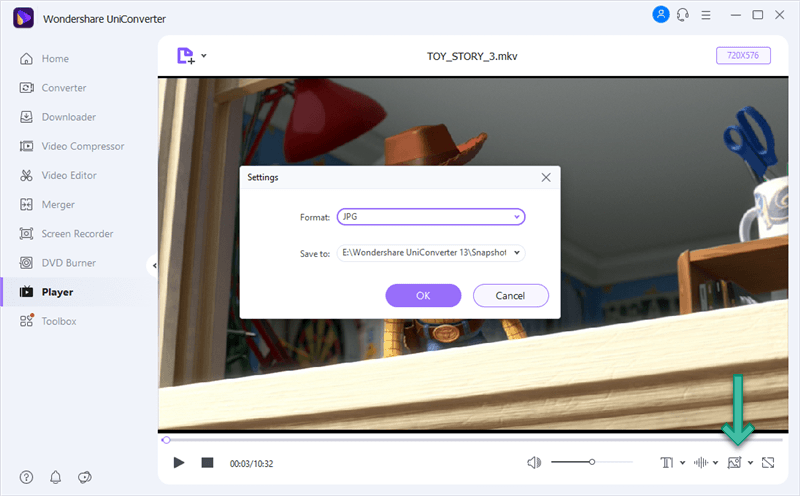Image resolution: width=800 pixels, height=496 pixels.
Task: Open the Toolbox section
Action: tap(48, 321)
